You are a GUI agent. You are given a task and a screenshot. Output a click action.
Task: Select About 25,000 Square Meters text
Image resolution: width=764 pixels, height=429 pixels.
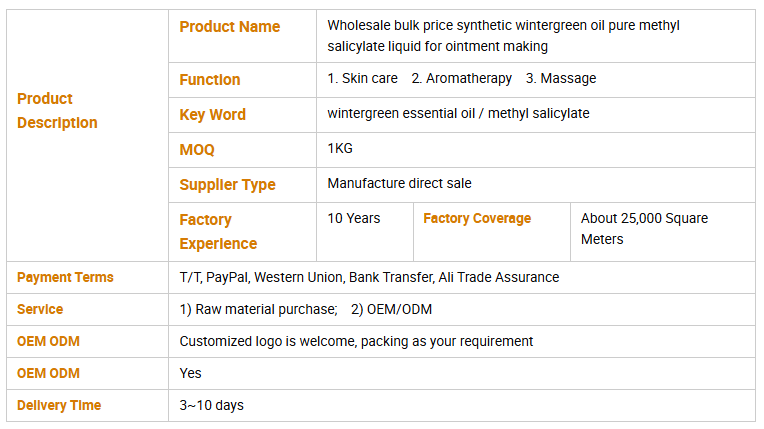click(x=644, y=229)
